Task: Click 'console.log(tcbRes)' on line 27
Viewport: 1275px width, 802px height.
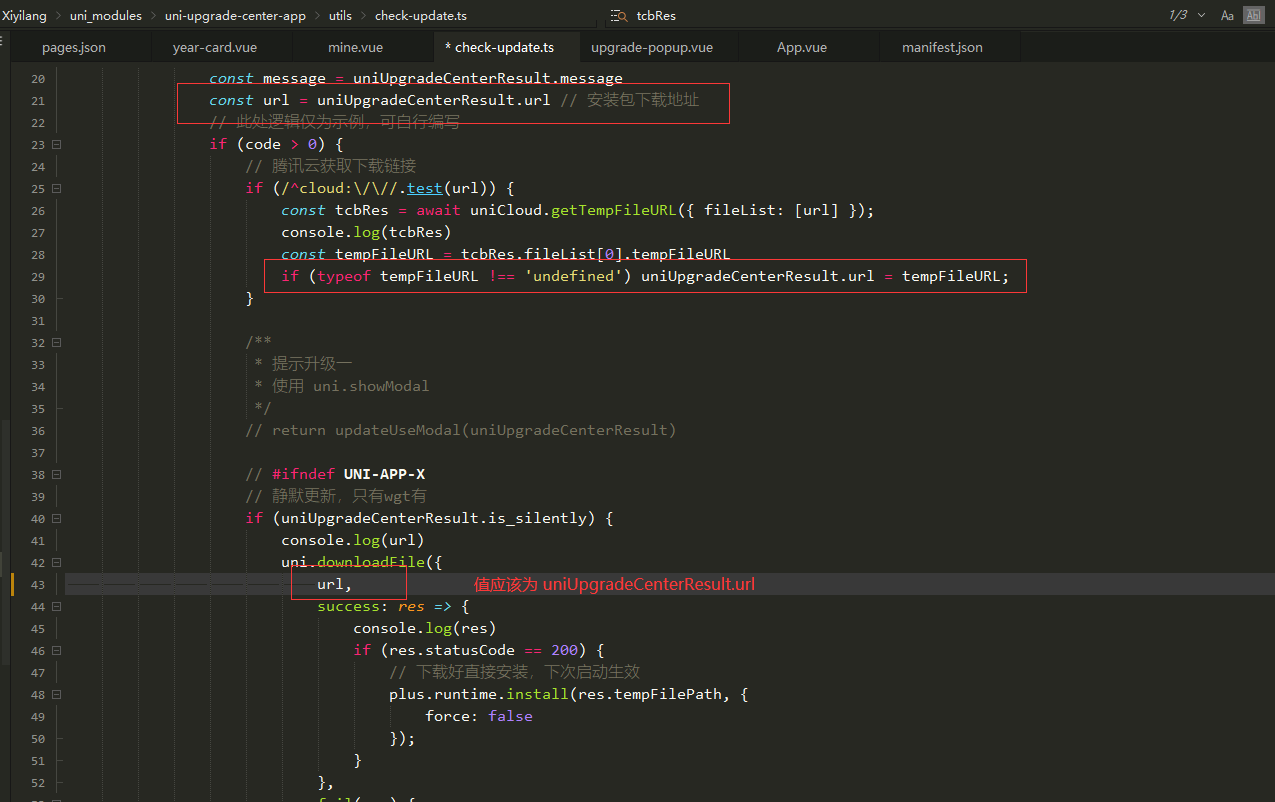Action: (x=366, y=232)
